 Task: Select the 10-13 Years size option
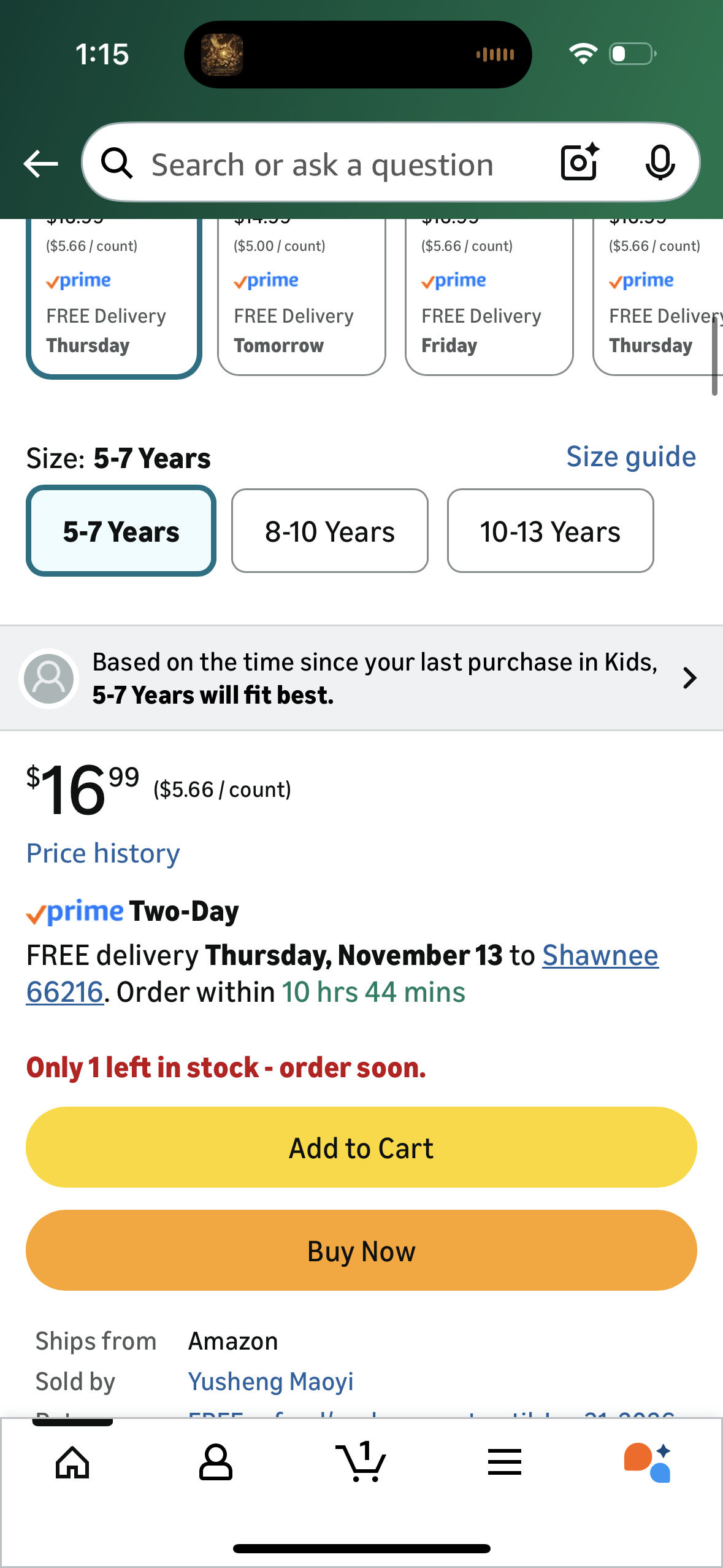550,530
